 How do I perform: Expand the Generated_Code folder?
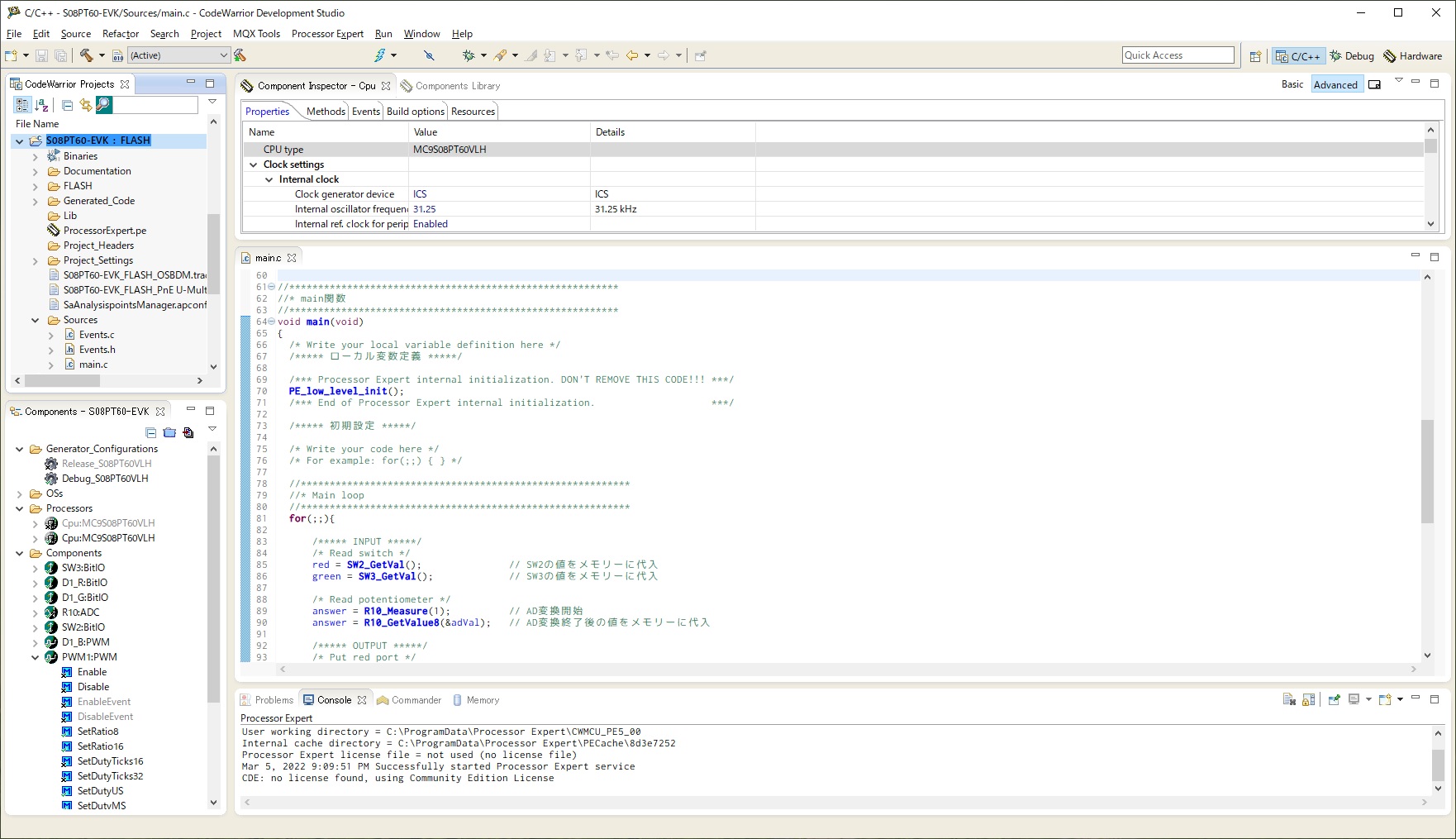pyautogui.click(x=35, y=201)
